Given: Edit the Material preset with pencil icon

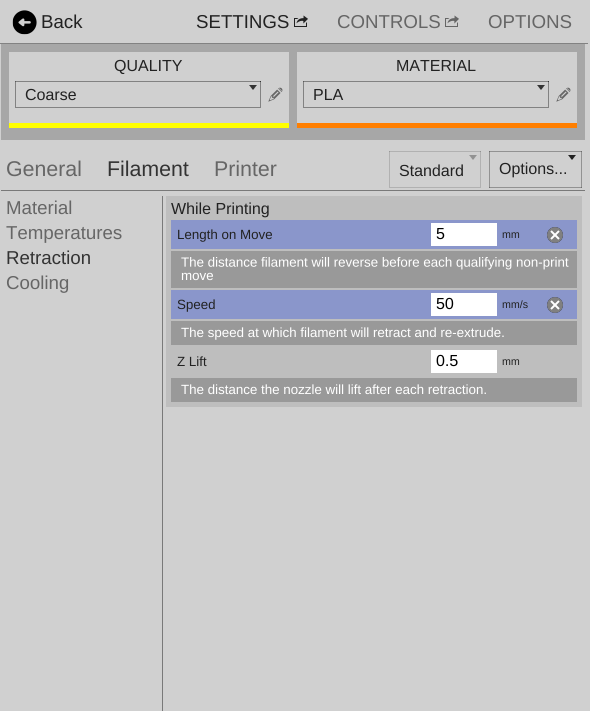Looking at the screenshot, I should [563, 95].
